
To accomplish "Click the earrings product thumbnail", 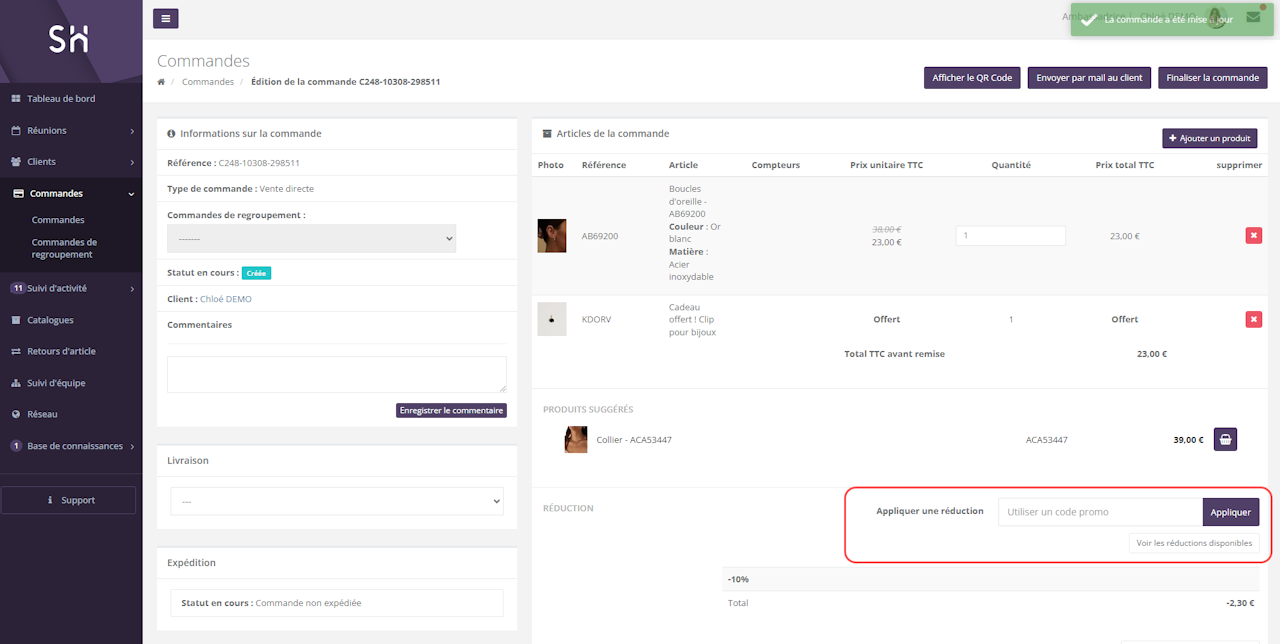I will click(x=551, y=236).
